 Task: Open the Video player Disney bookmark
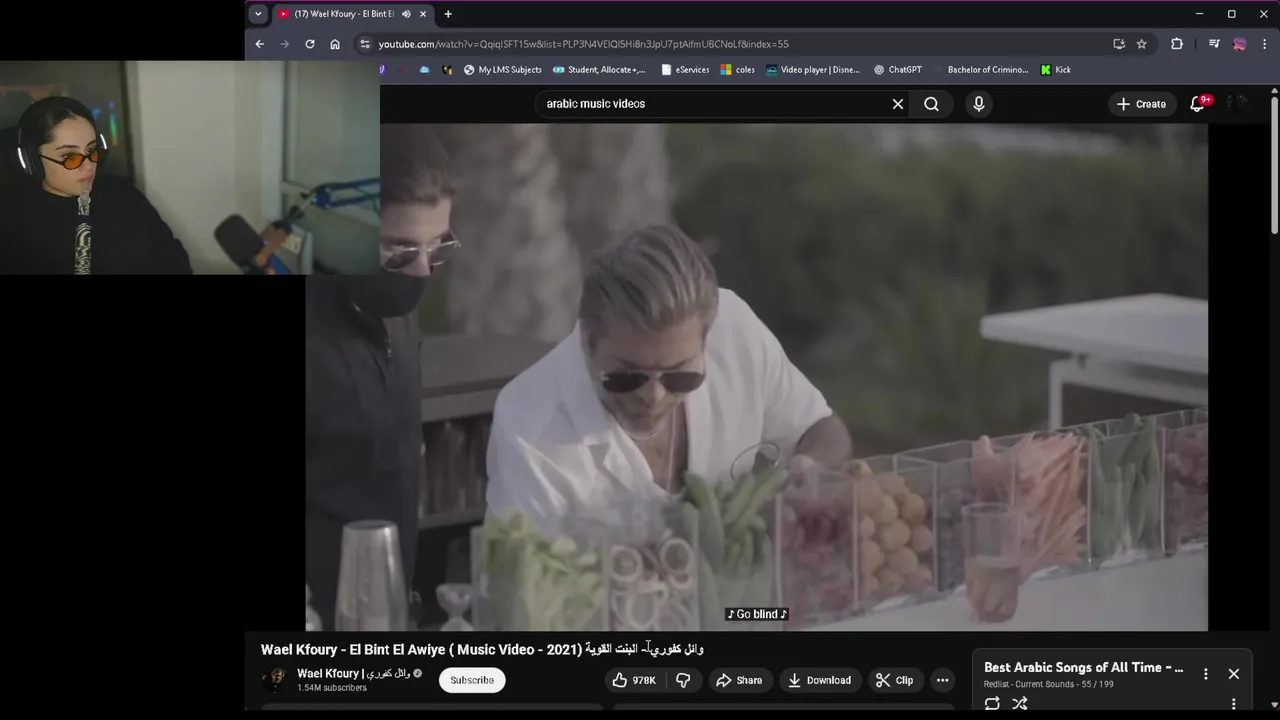pyautogui.click(x=813, y=70)
